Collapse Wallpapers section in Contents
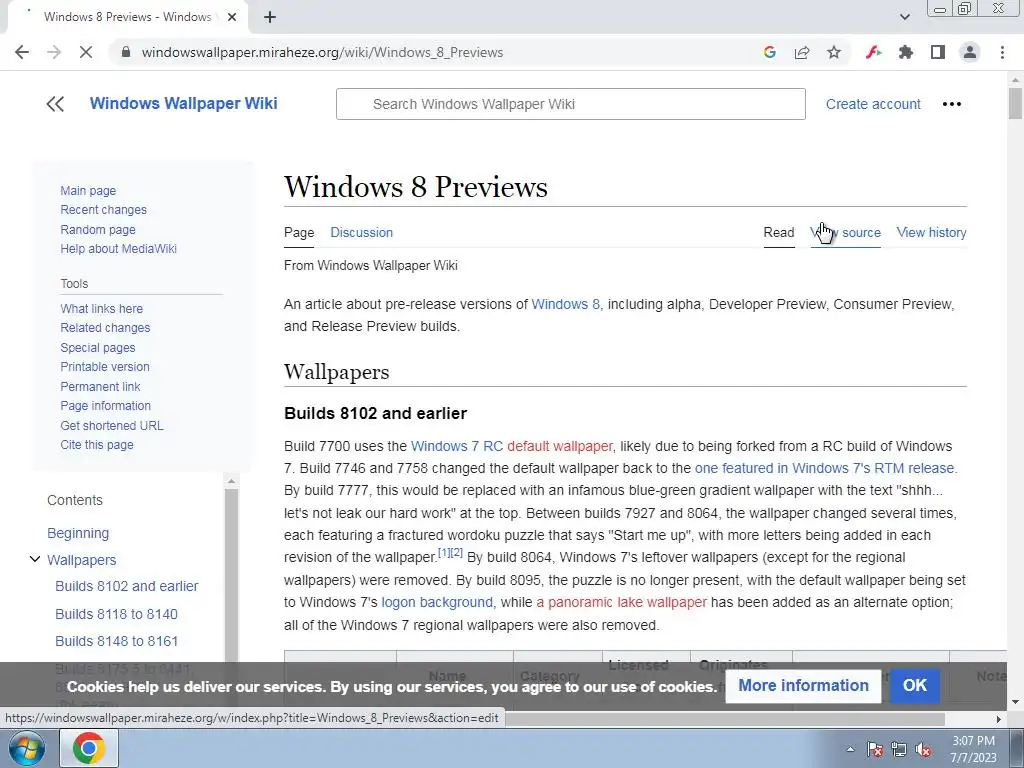 pyautogui.click(x=35, y=560)
